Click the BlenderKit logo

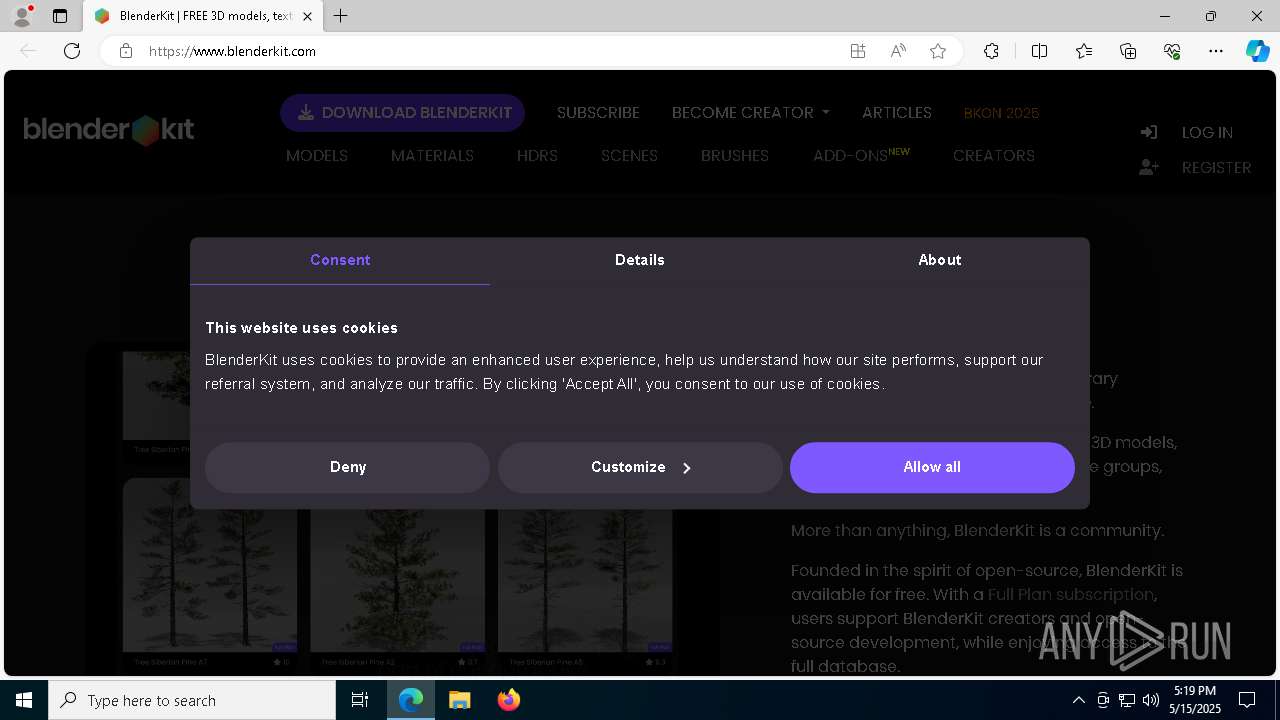(x=109, y=130)
